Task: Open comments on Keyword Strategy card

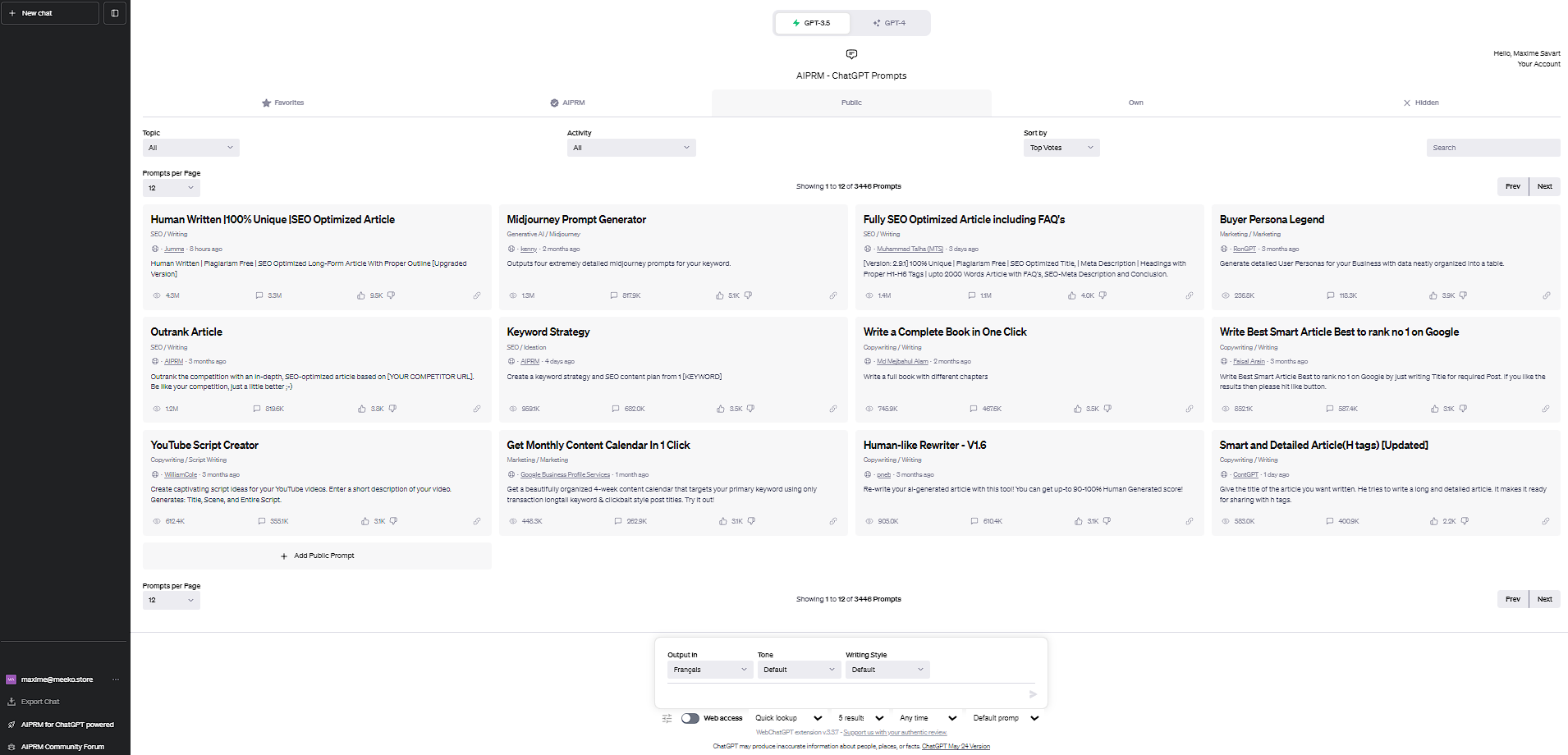Action: tap(616, 409)
